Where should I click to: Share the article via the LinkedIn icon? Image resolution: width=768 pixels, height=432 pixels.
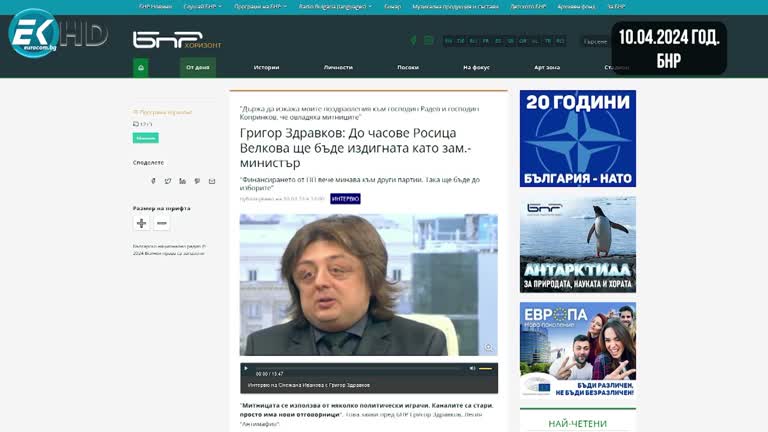(183, 181)
